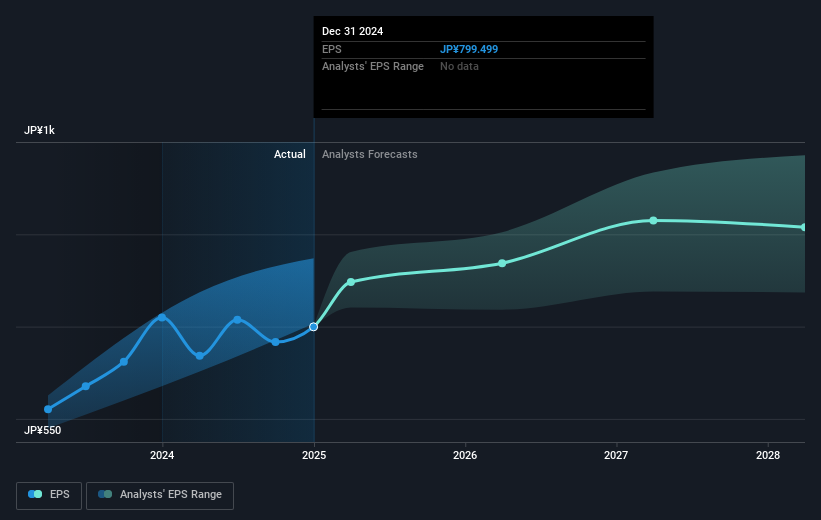Click the 'Dec 31 2024' tooltip date
The image size is (821, 520).
tap(352, 31)
